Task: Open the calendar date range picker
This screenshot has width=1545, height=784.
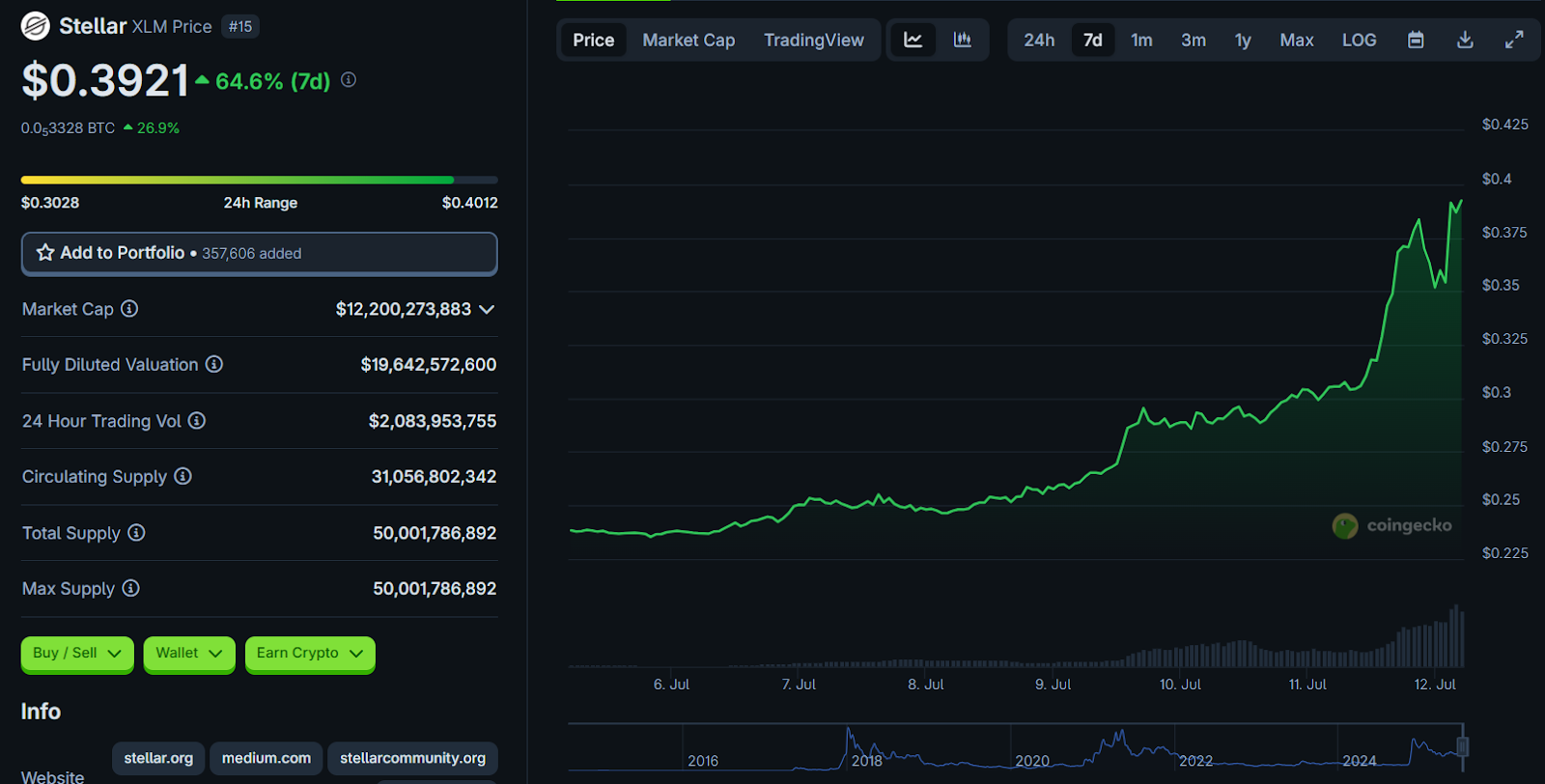Action: [1416, 40]
